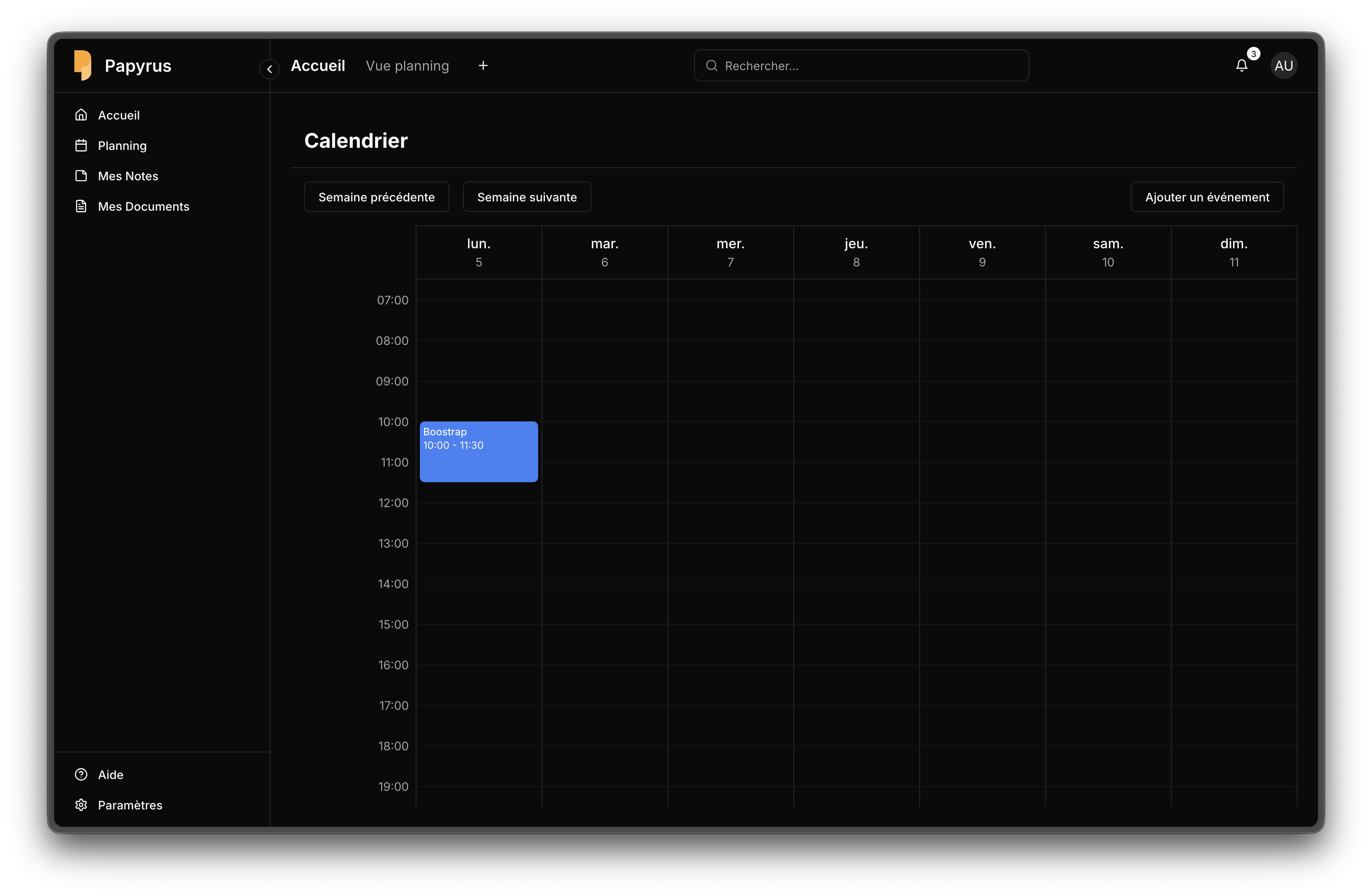Screen dimensions: 1372x896
Task: Go to Semaine suivante
Action: pyautogui.click(x=526, y=196)
